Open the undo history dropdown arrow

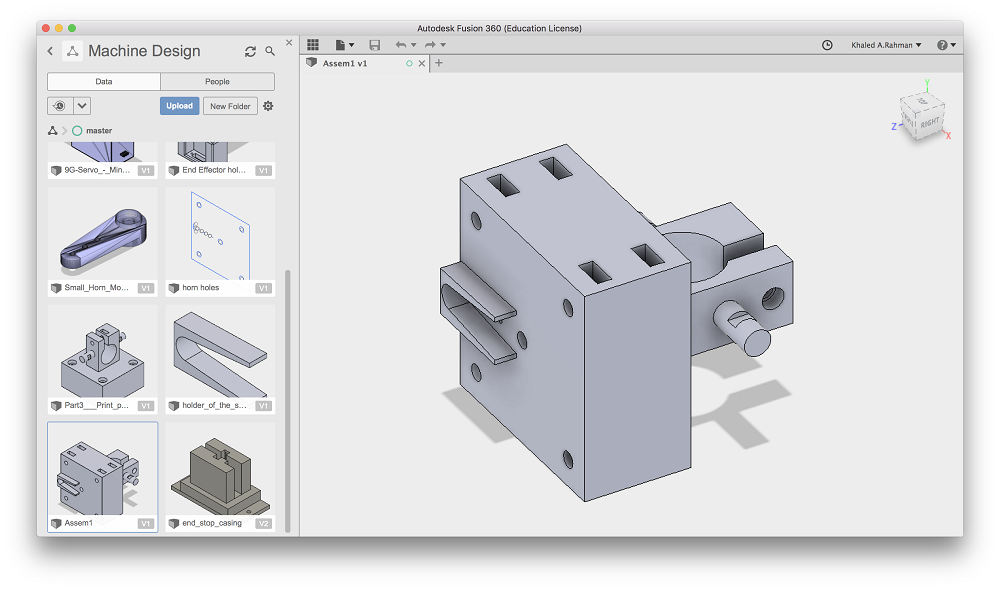click(x=413, y=45)
